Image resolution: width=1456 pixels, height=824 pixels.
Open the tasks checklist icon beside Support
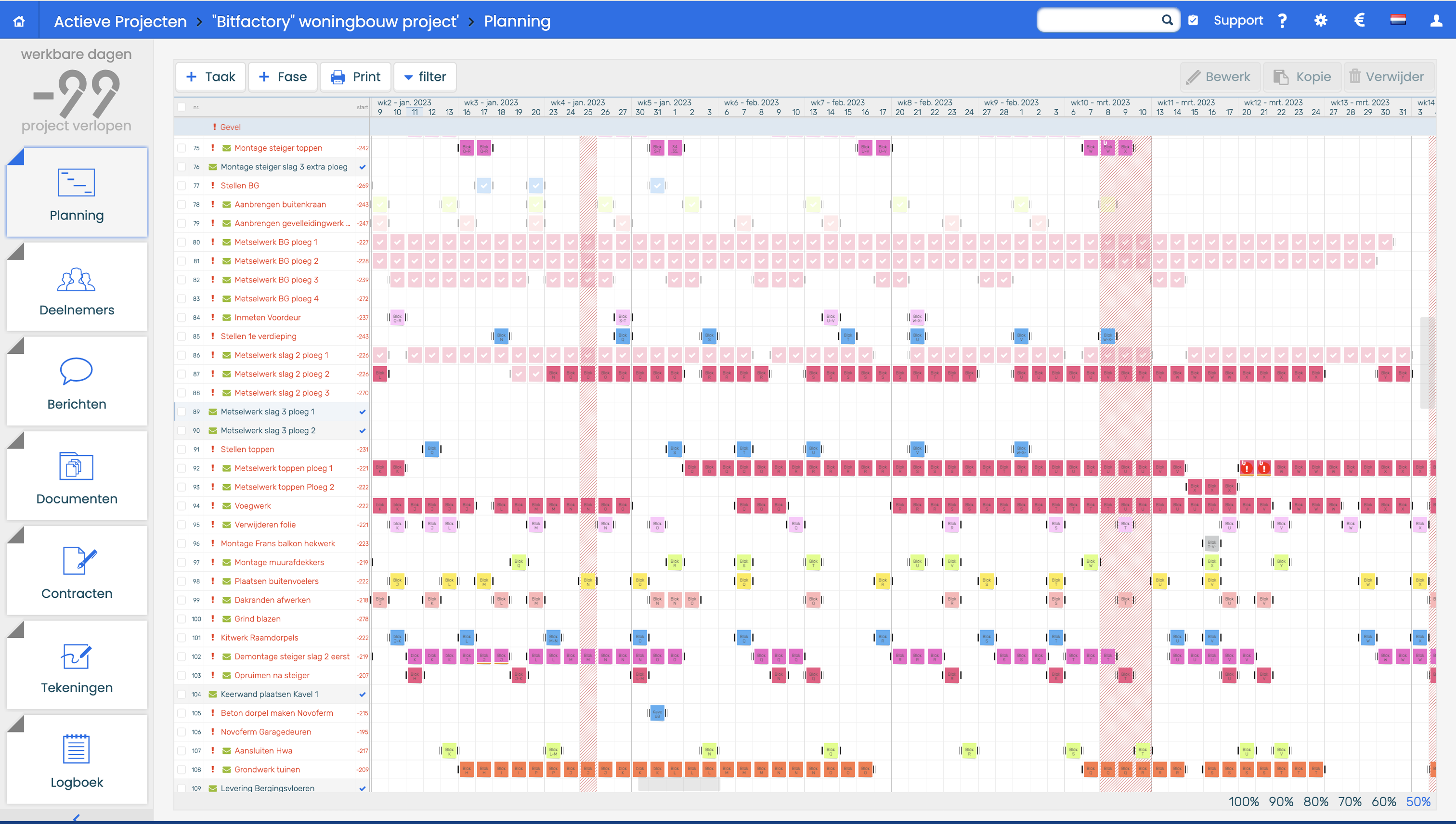1193,20
